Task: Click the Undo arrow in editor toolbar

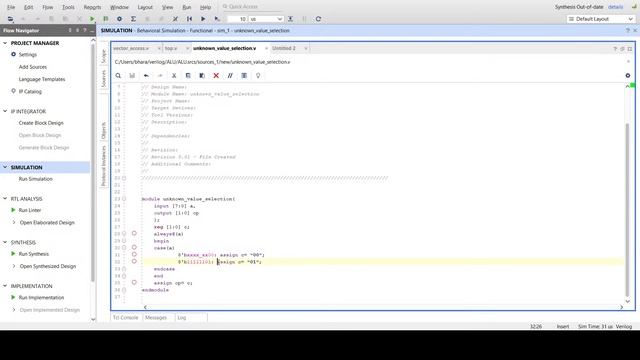Action: (146, 76)
